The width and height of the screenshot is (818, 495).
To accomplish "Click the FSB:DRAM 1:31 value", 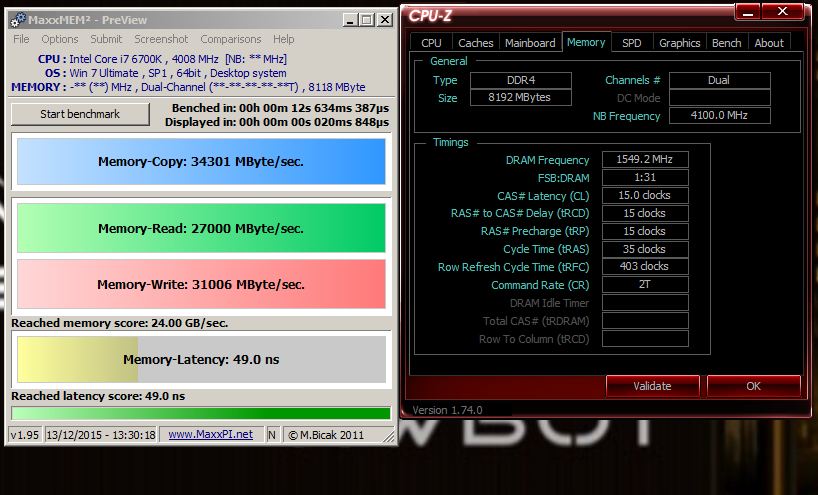I will [645, 177].
